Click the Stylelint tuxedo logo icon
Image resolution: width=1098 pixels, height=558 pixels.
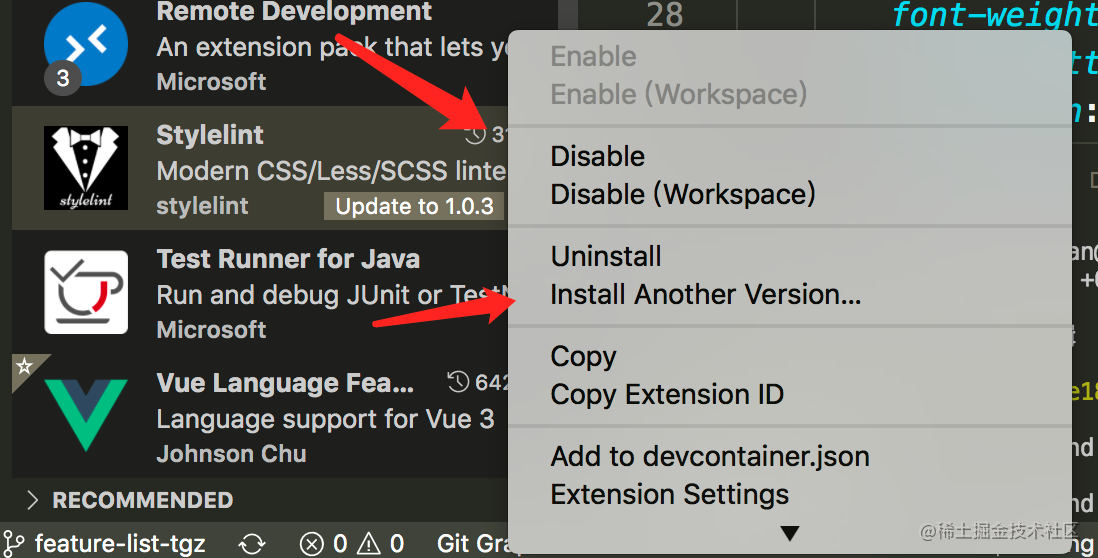pos(85,168)
